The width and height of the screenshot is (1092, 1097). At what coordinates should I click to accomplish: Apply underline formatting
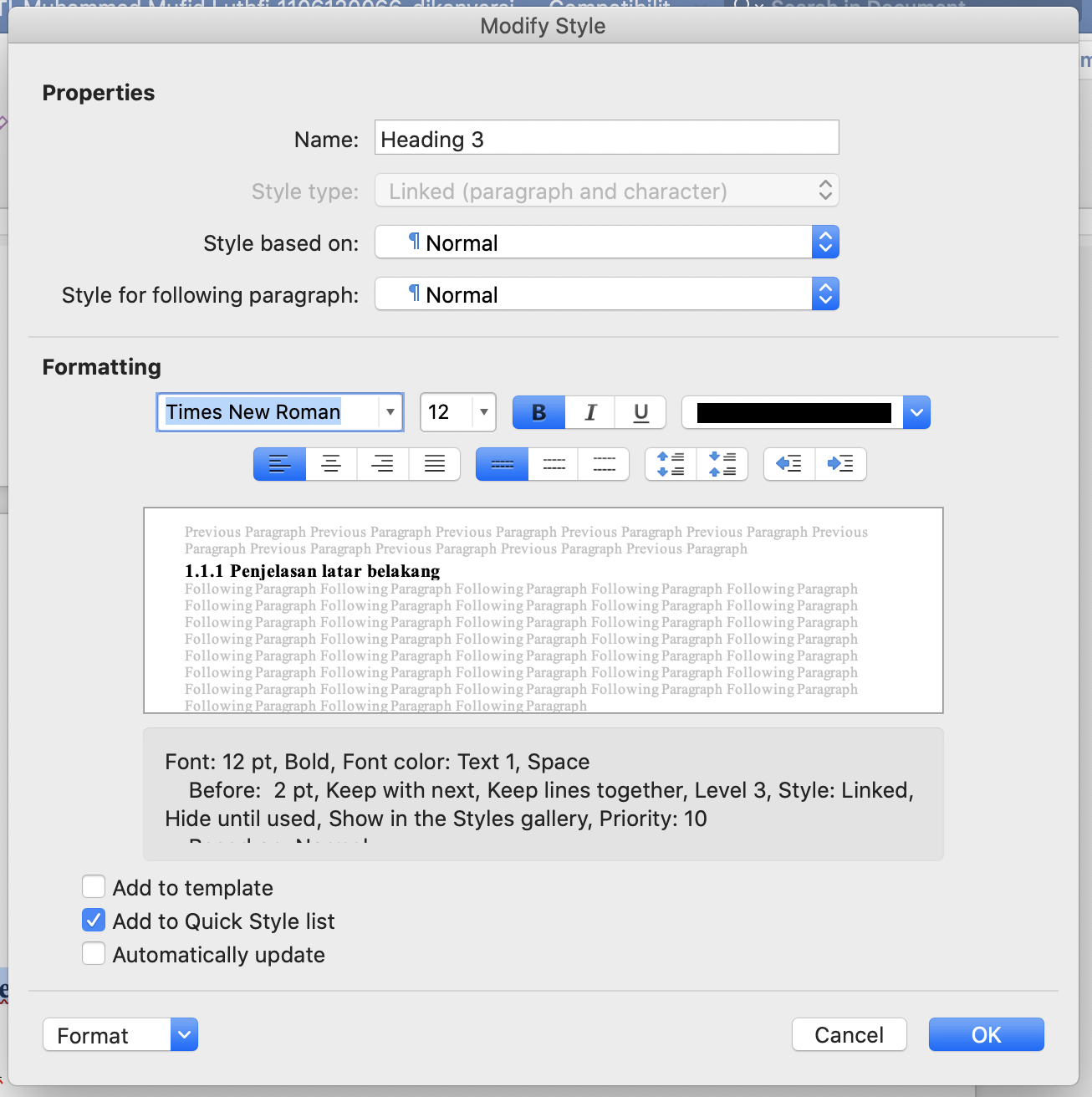pyautogui.click(x=640, y=412)
